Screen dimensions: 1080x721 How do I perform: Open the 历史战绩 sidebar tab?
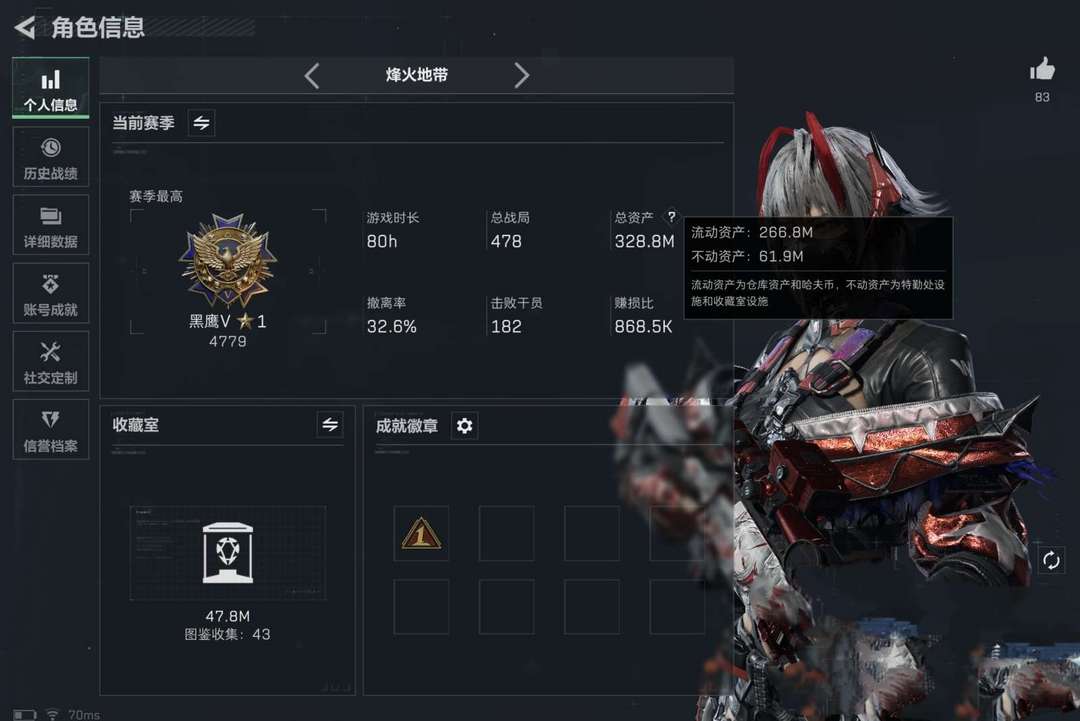pos(51,156)
